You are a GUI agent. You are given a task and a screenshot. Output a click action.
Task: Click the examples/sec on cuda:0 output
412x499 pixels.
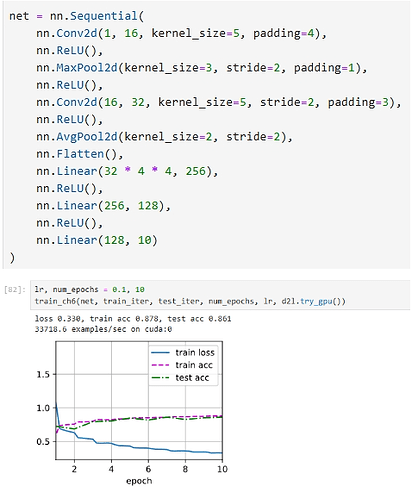point(103,329)
